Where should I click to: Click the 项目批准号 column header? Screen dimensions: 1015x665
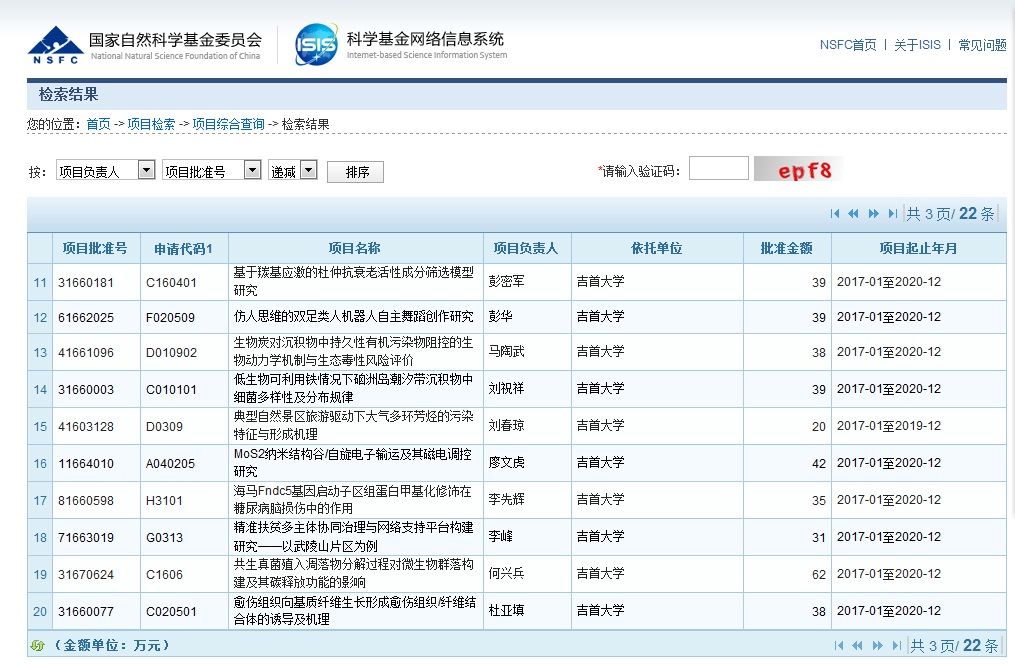[x=95, y=248]
